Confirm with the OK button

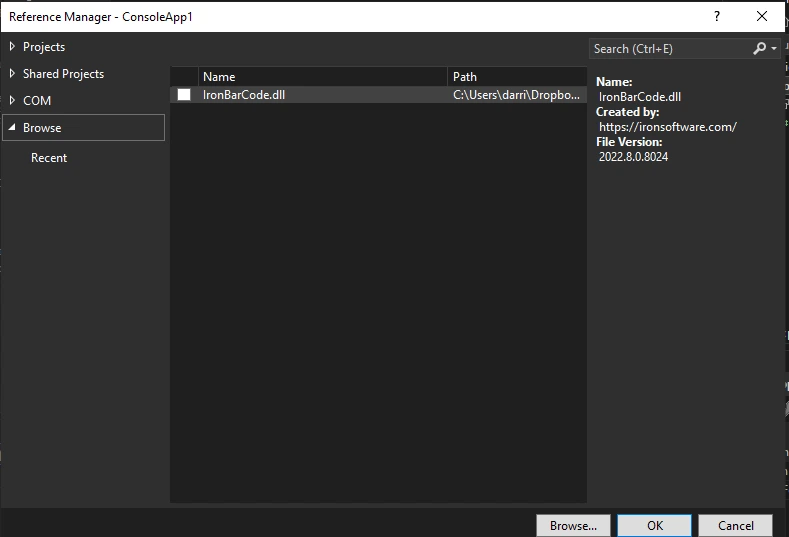click(x=654, y=525)
